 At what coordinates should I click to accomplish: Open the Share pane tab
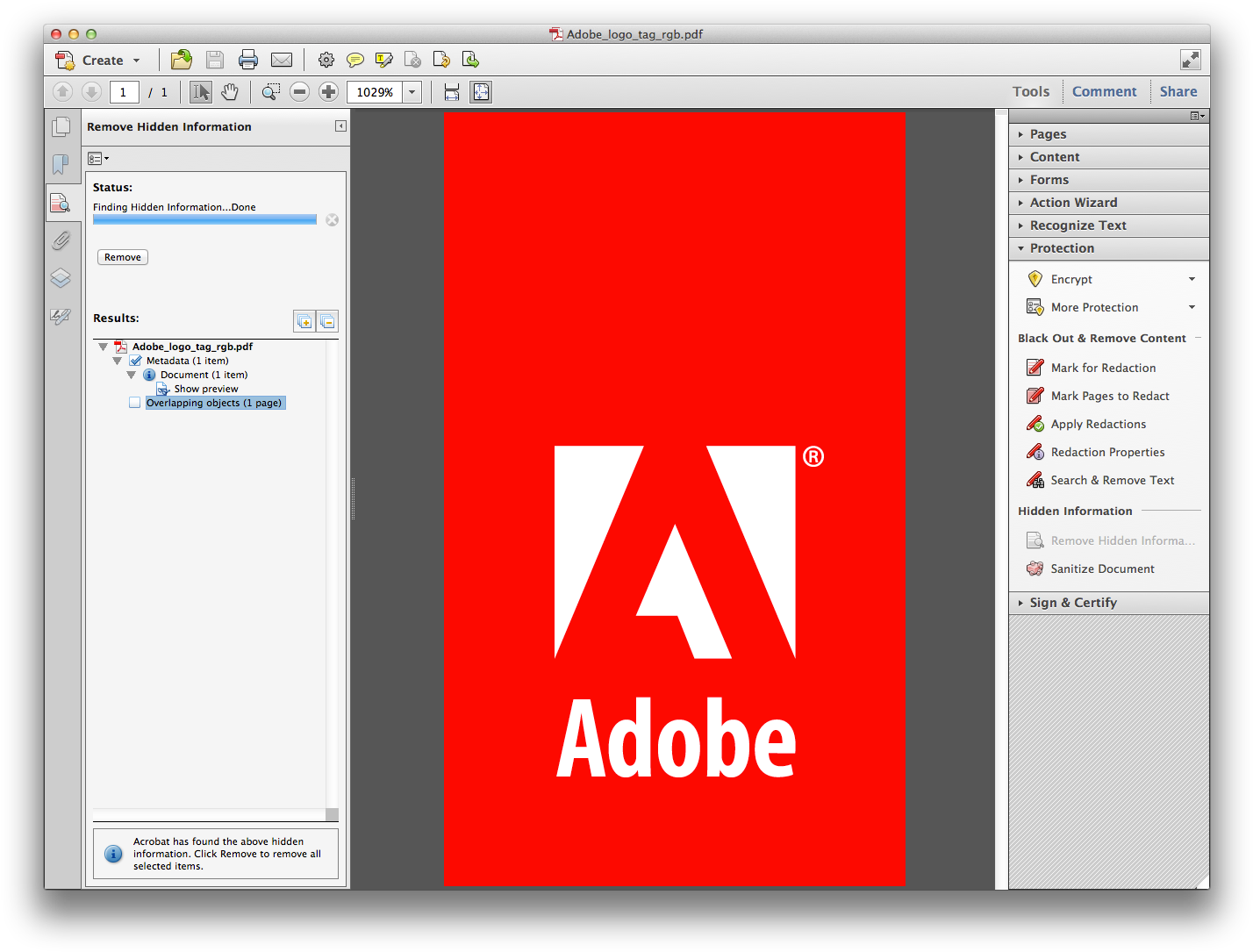pyautogui.click(x=1178, y=91)
